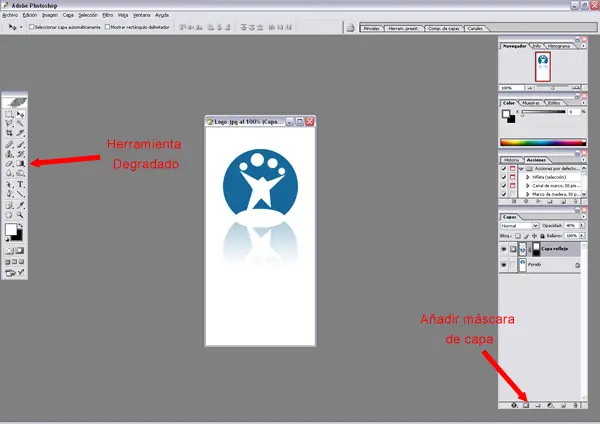
Task: Click the K grayscale slider in Color panel
Action: pos(543,112)
